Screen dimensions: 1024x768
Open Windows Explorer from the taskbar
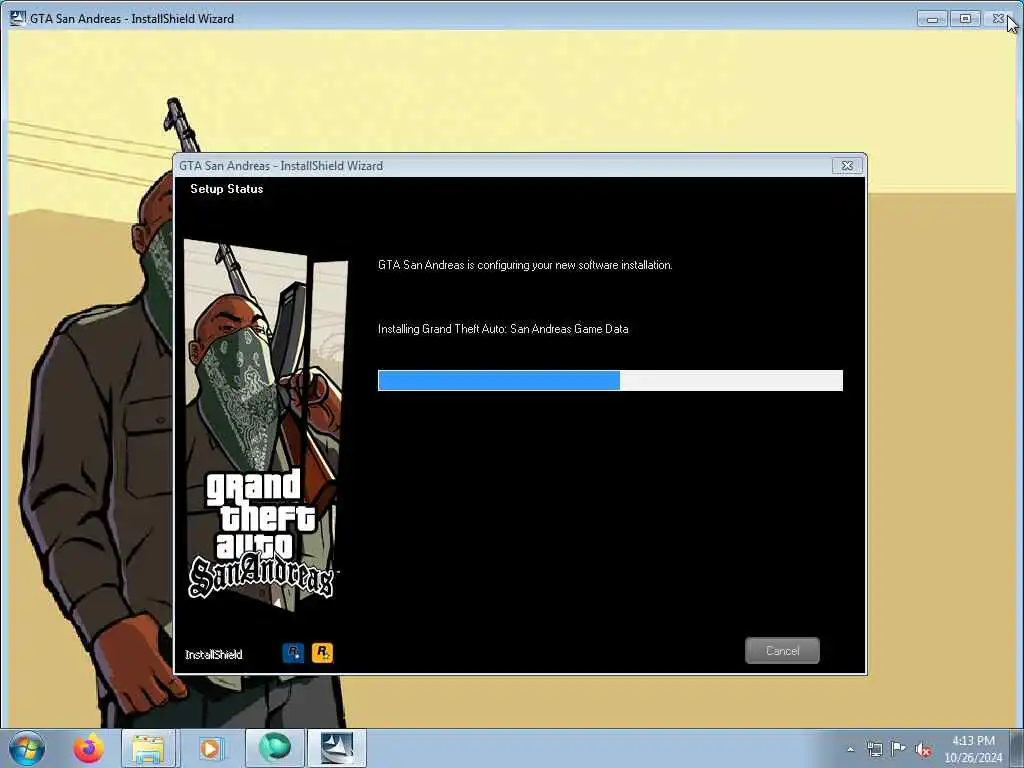pyautogui.click(x=148, y=748)
